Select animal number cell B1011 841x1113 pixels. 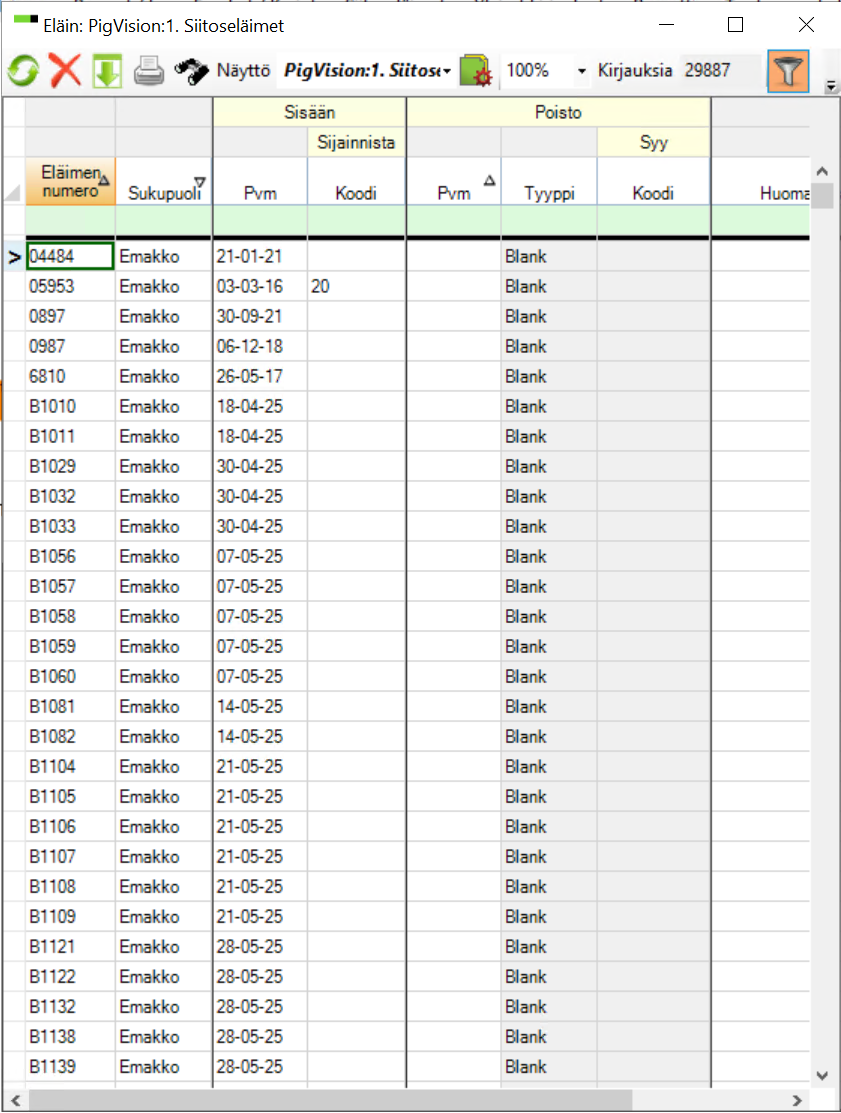coord(70,436)
